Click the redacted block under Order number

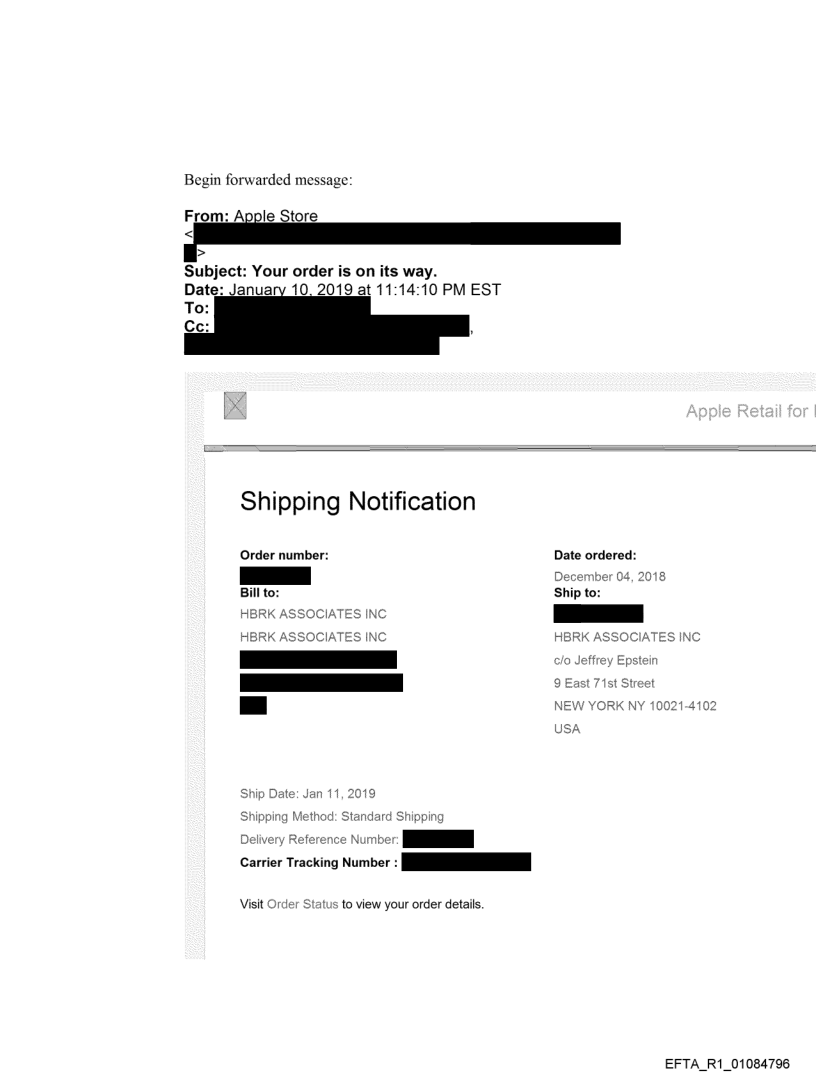[x=275, y=575]
